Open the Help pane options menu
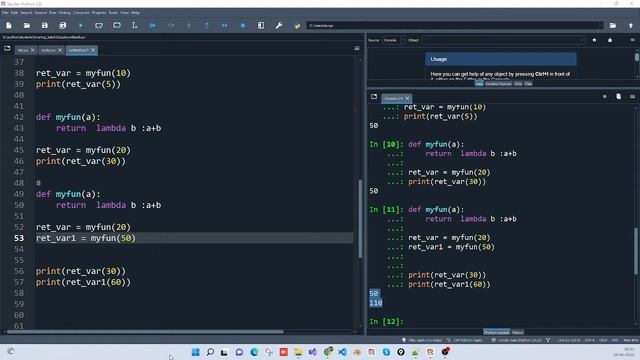Viewport: 640px width, 360px height. (632, 40)
